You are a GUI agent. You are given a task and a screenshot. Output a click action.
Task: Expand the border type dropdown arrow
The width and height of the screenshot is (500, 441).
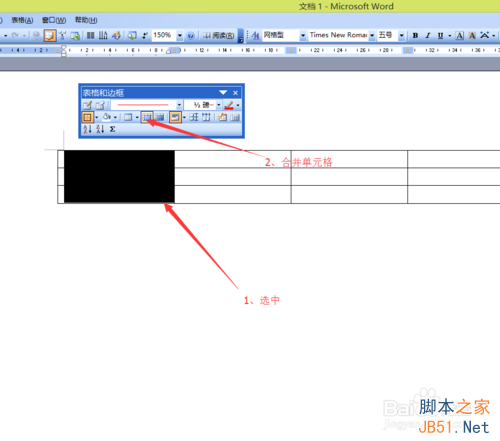[x=96, y=117]
